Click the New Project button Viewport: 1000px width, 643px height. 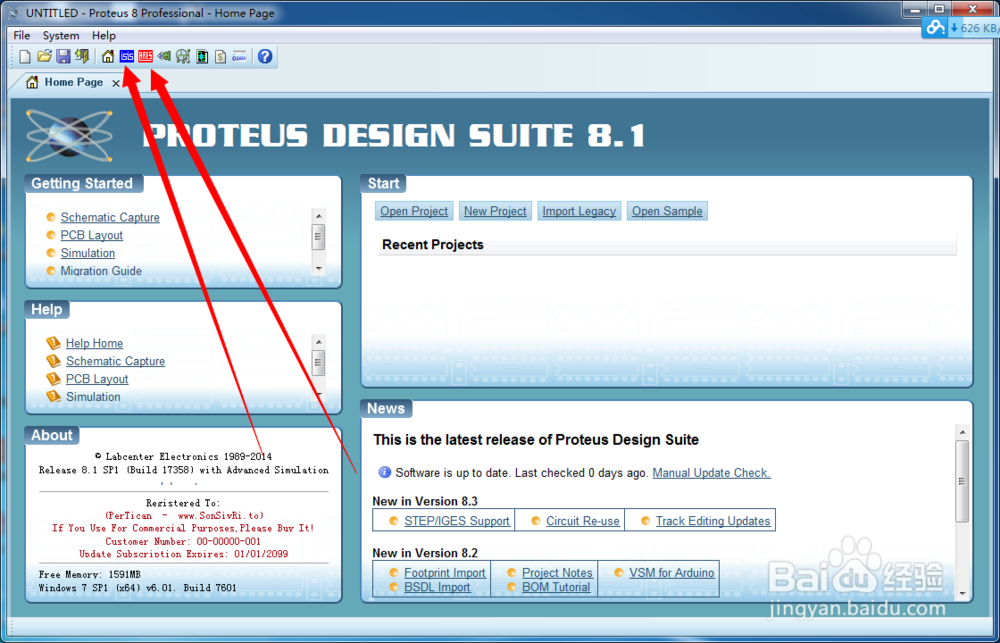[x=496, y=211]
